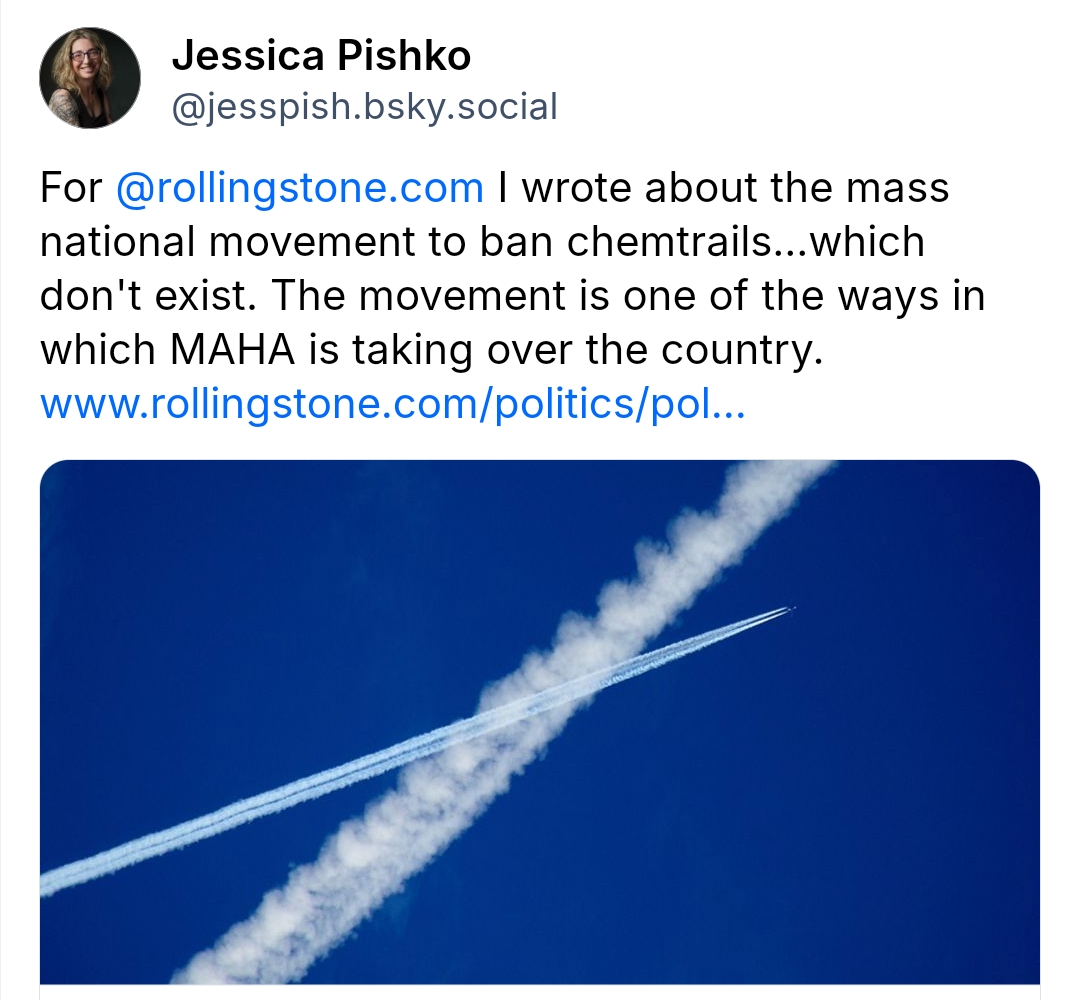Click the empty blue sky in photo's top-left

tap(200, 560)
